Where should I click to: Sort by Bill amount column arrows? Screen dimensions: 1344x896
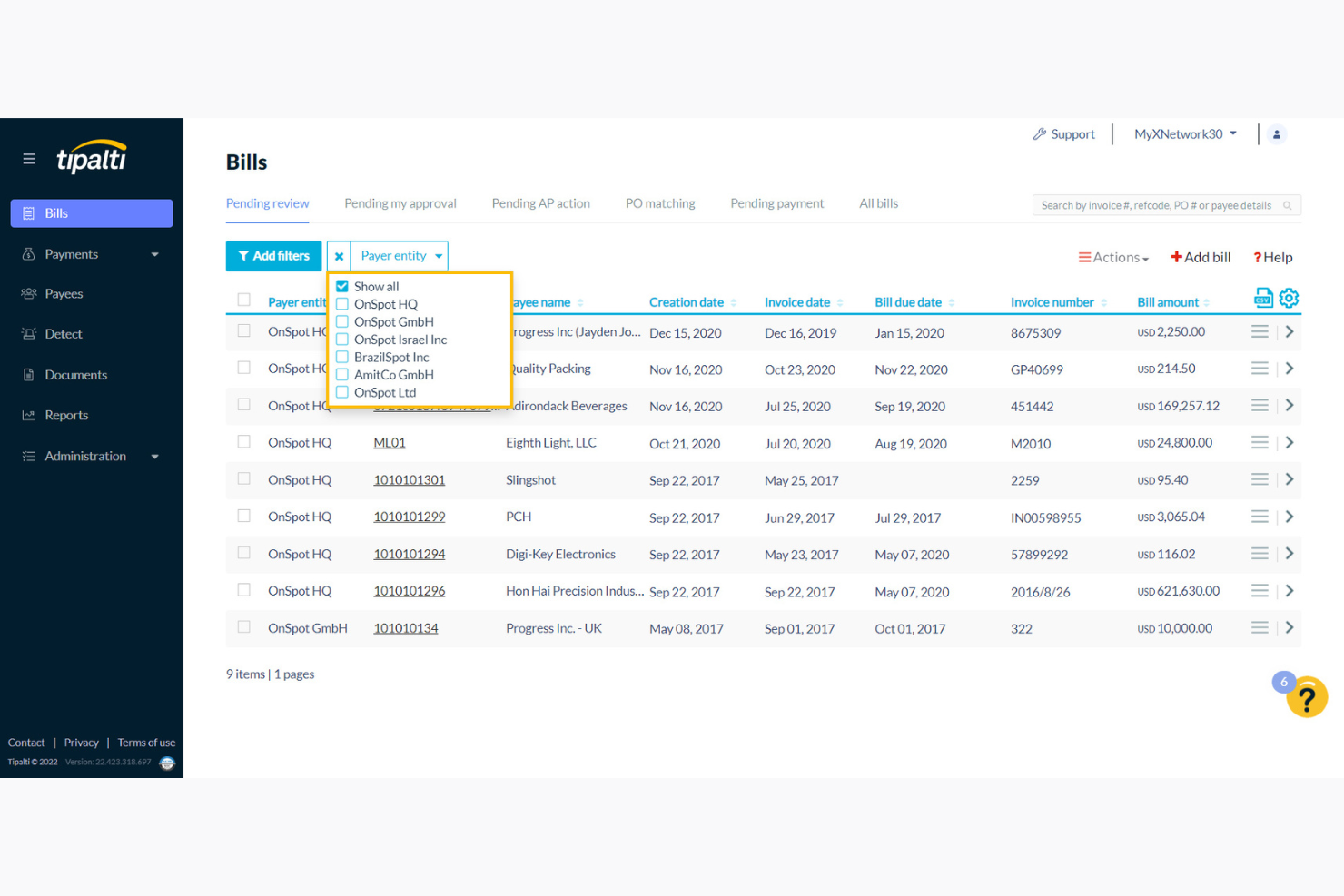1207,303
